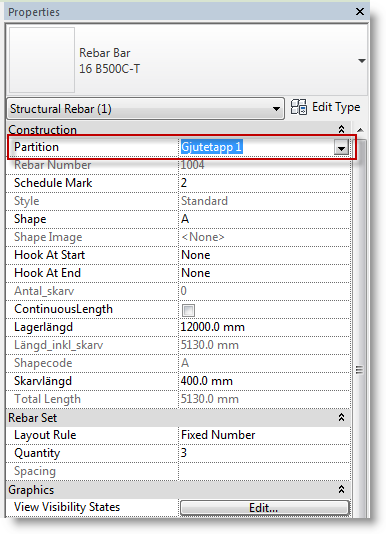Screen dimensions: 386x534
Task: Click the Shapecode label
Action: click(x=43, y=363)
